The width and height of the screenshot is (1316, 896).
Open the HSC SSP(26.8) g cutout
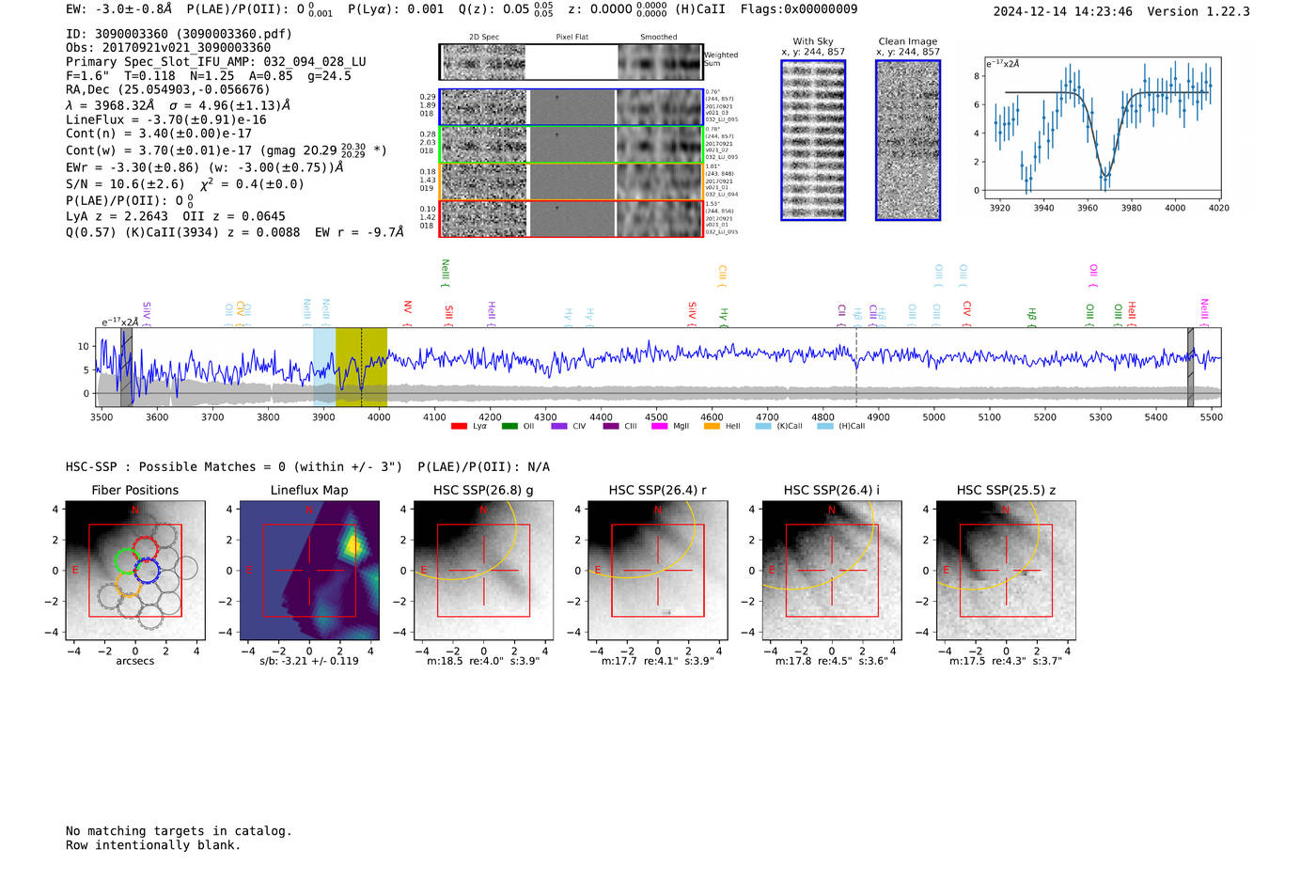click(483, 571)
